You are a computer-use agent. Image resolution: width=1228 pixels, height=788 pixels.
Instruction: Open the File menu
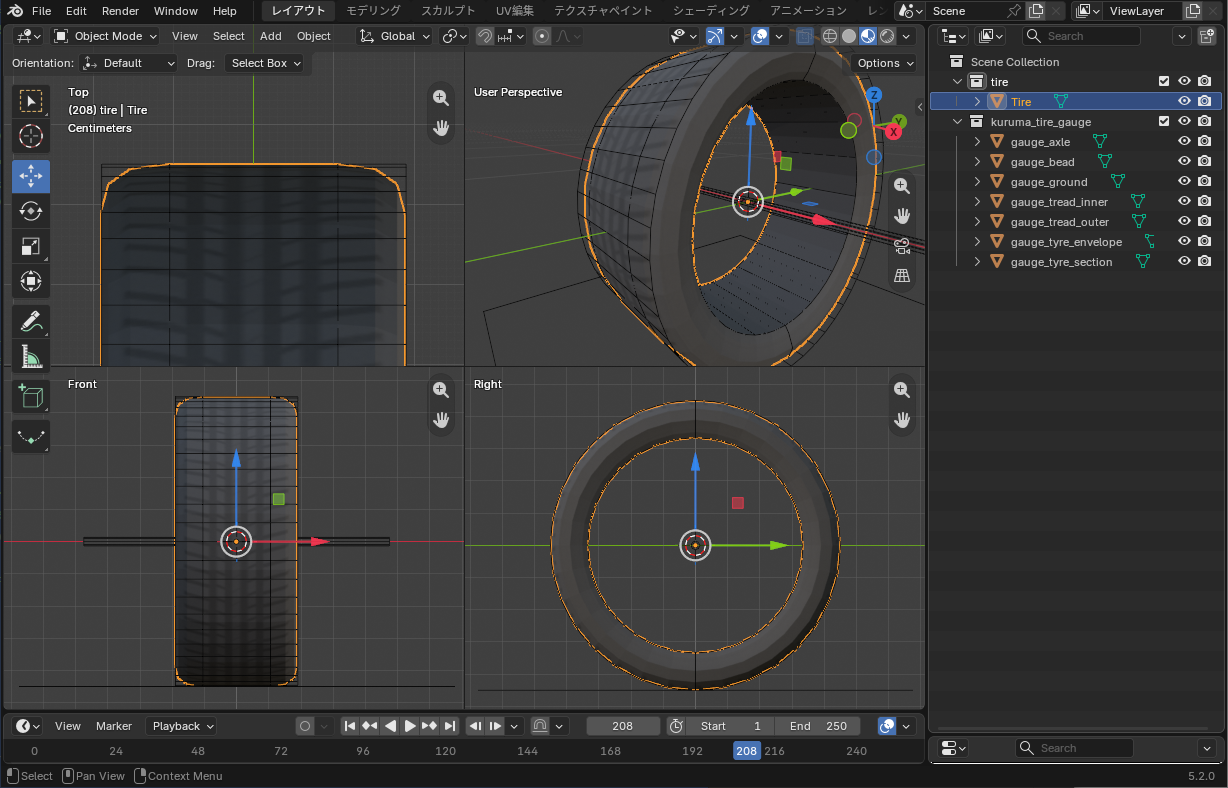[x=41, y=11]
